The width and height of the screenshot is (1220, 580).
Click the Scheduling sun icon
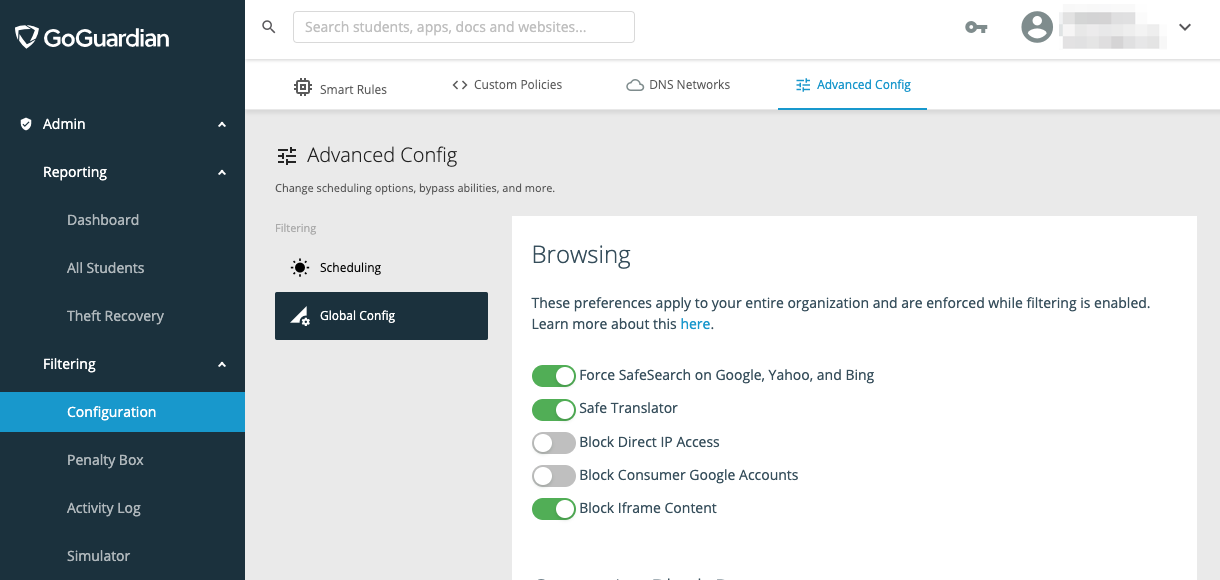(300, 268)
